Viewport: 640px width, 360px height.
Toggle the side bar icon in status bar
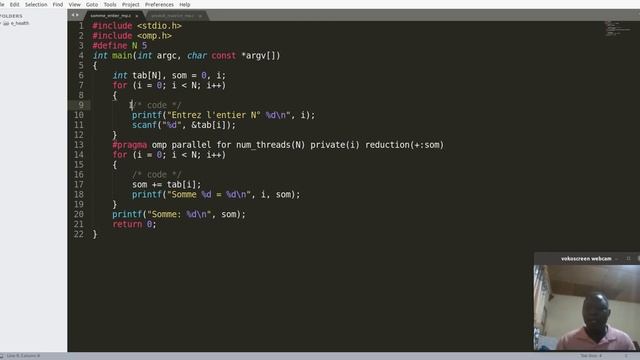(x=2, y=356)
